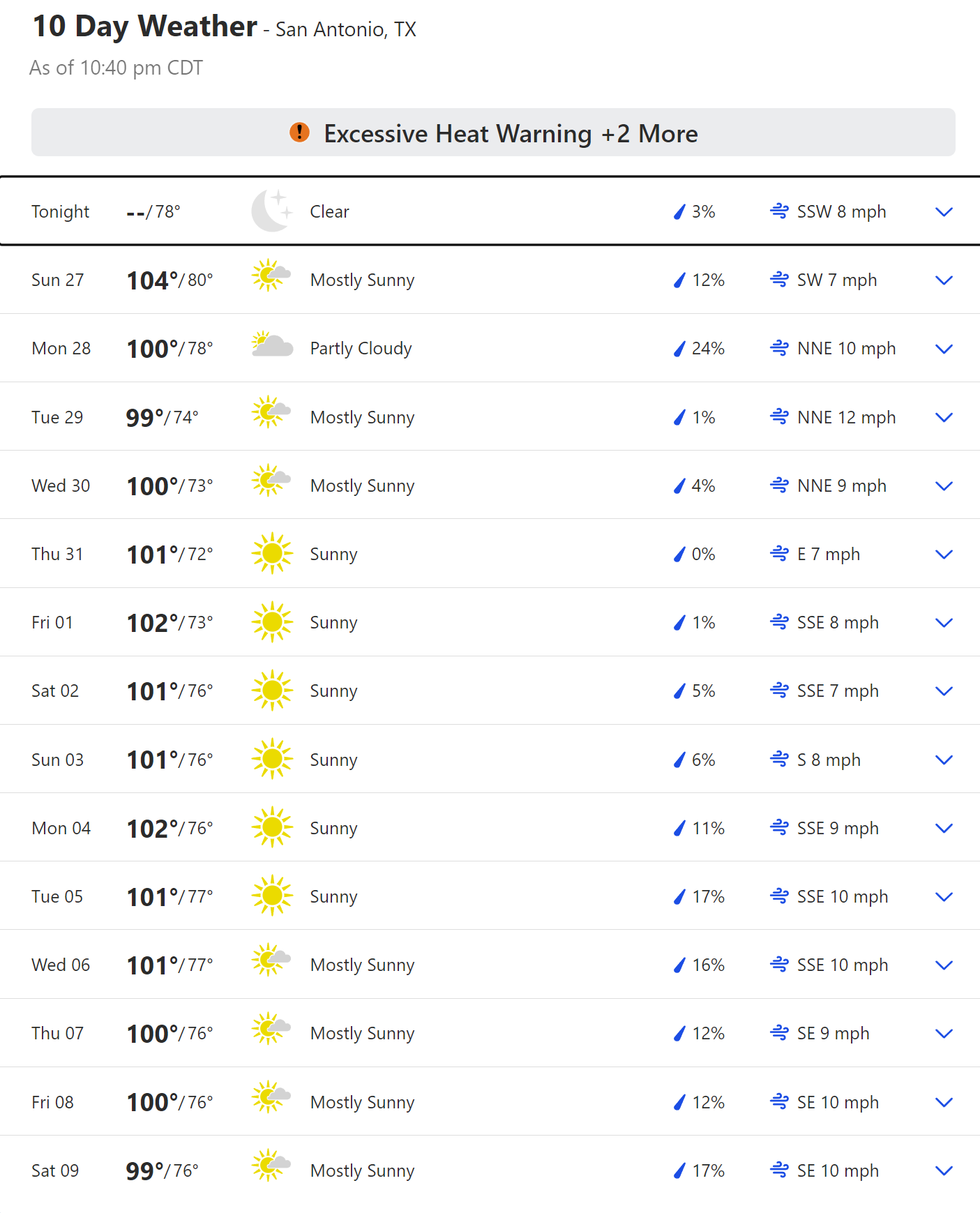The height and width of the screenshot is (1213, 980).
Task: Click the Wed 06 Mostly Sunny description
Action: (362, 965)
